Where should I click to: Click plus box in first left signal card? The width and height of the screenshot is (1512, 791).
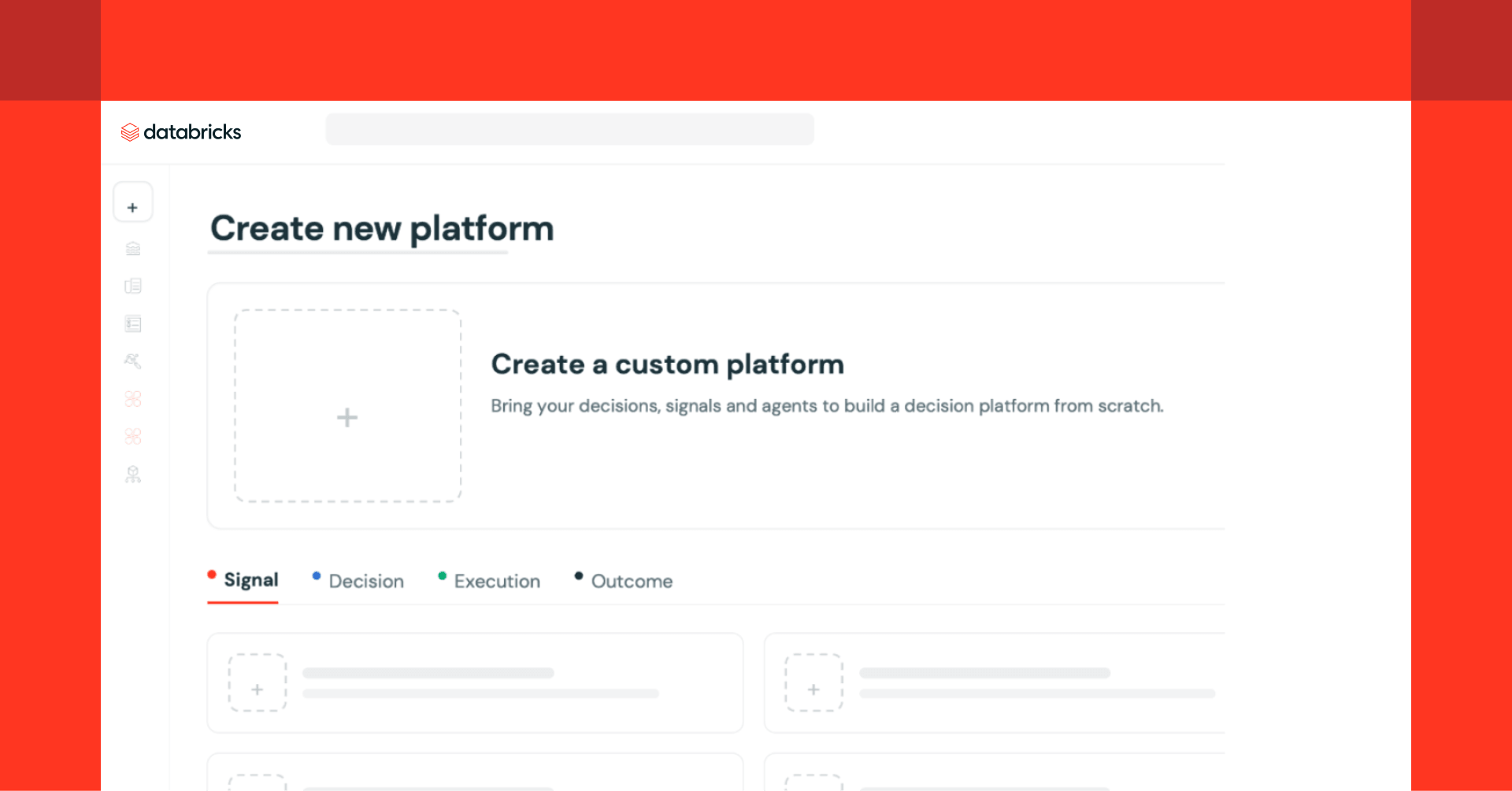[258, 682]
